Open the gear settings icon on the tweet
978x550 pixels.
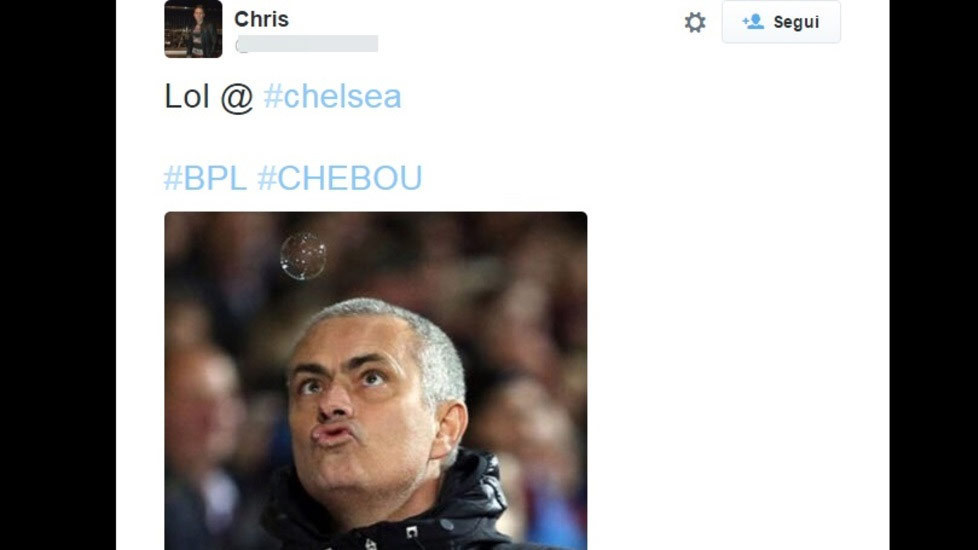tap(695, 22)
